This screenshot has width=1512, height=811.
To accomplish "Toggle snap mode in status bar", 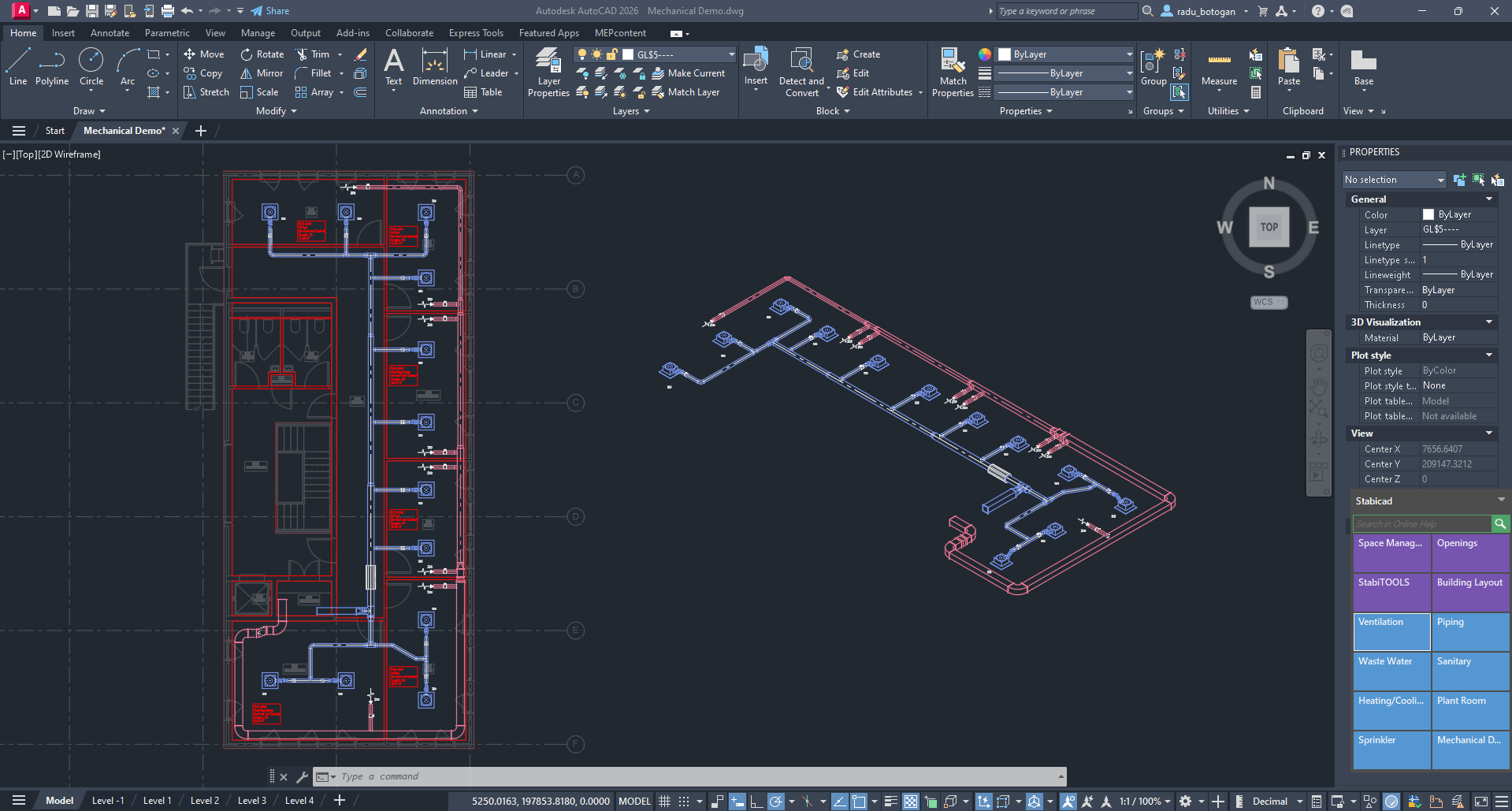I will coord(684,802).
